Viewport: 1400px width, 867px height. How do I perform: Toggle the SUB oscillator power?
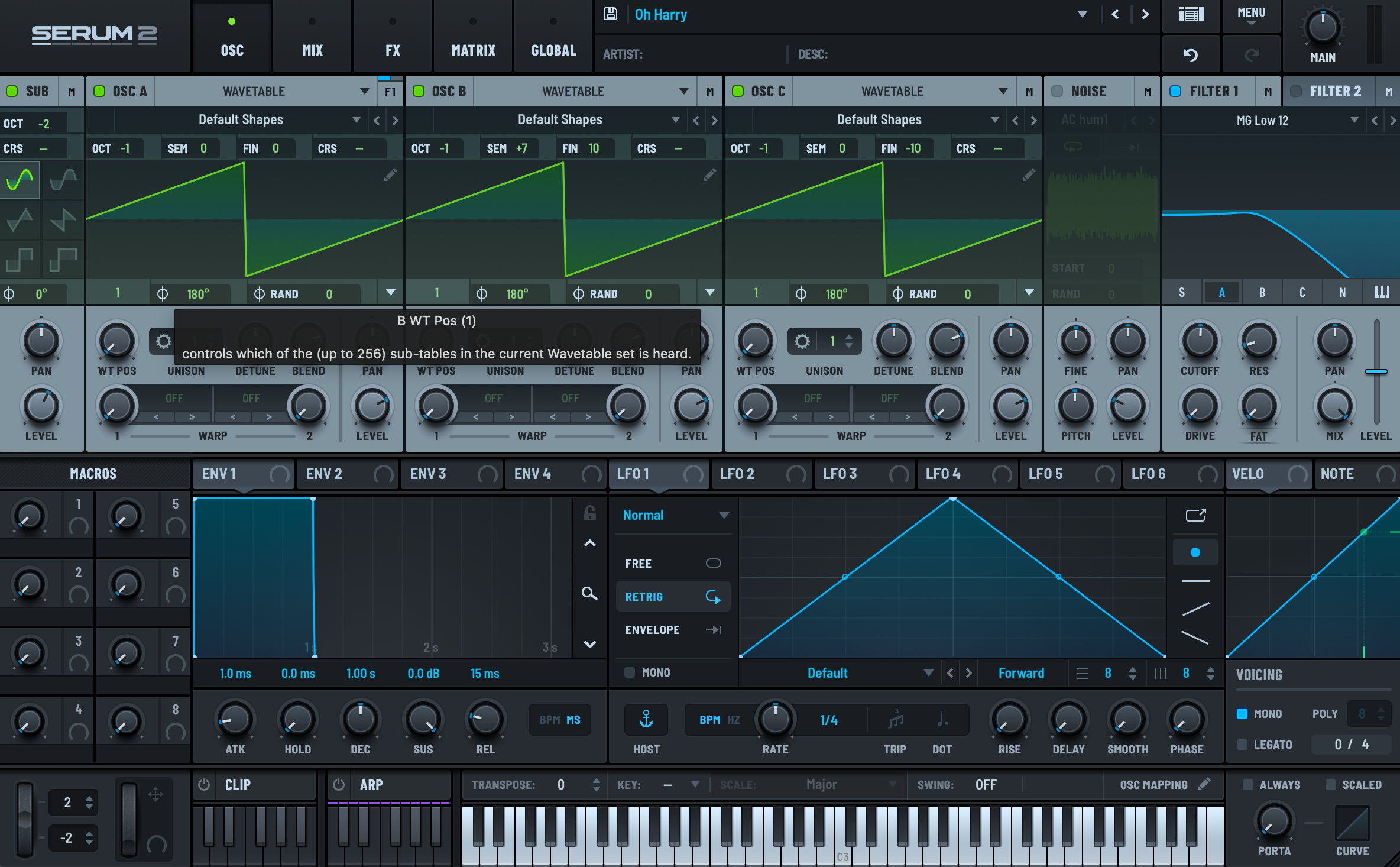11,91
